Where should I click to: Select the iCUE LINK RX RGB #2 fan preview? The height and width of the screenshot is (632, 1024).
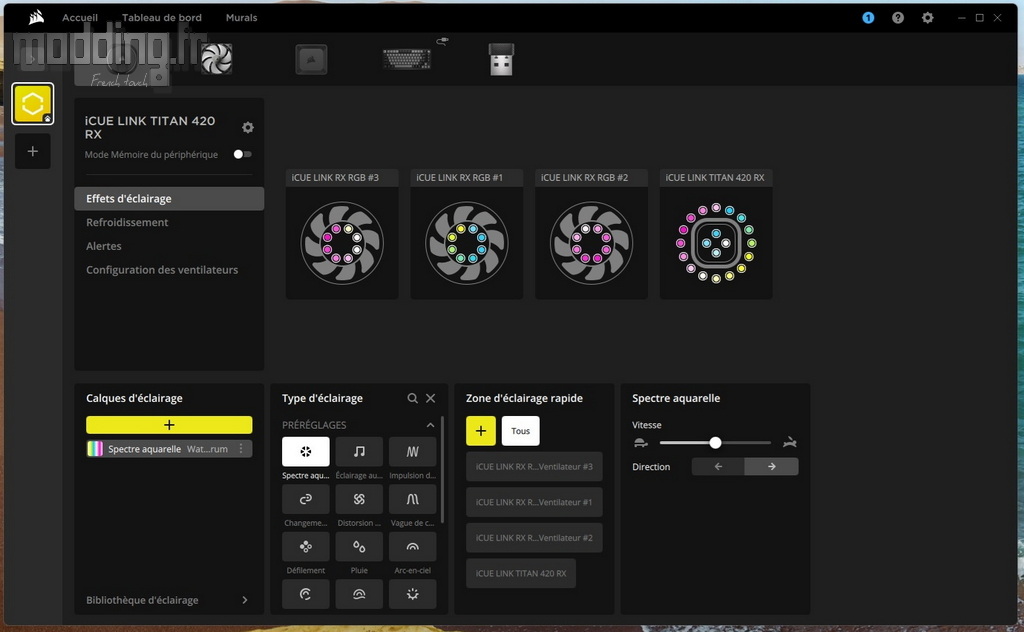(x=592, y=234)
